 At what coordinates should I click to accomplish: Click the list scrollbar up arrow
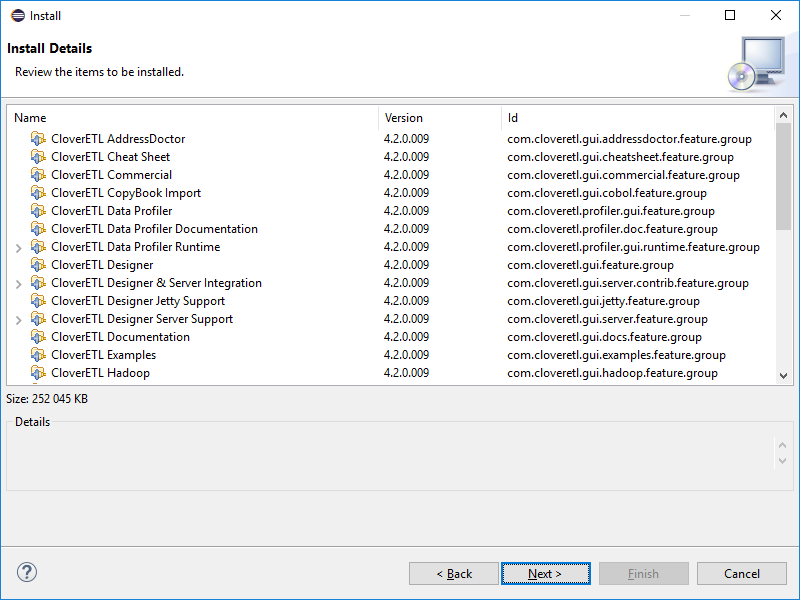point(784,115)
